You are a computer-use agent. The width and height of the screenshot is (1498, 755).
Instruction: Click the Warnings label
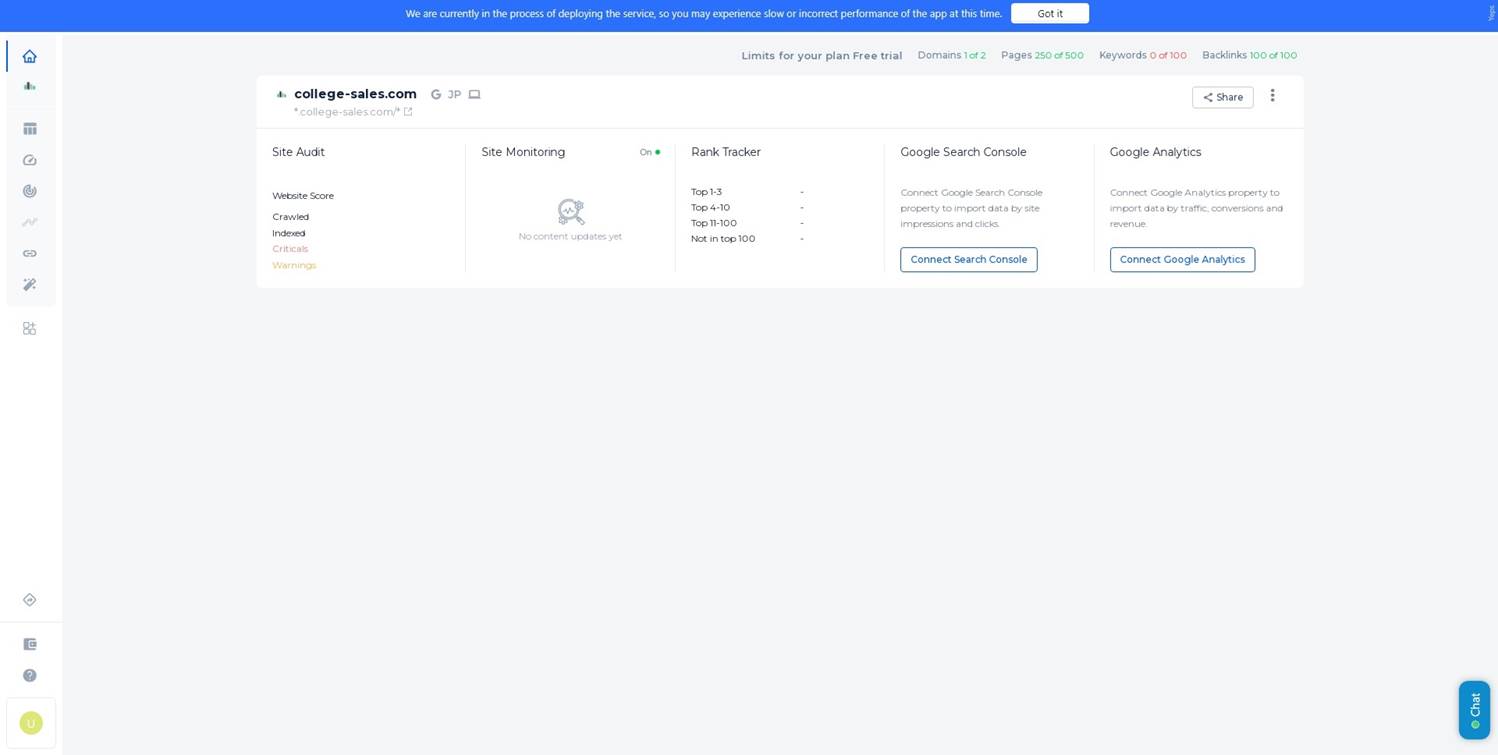point(294,265)
